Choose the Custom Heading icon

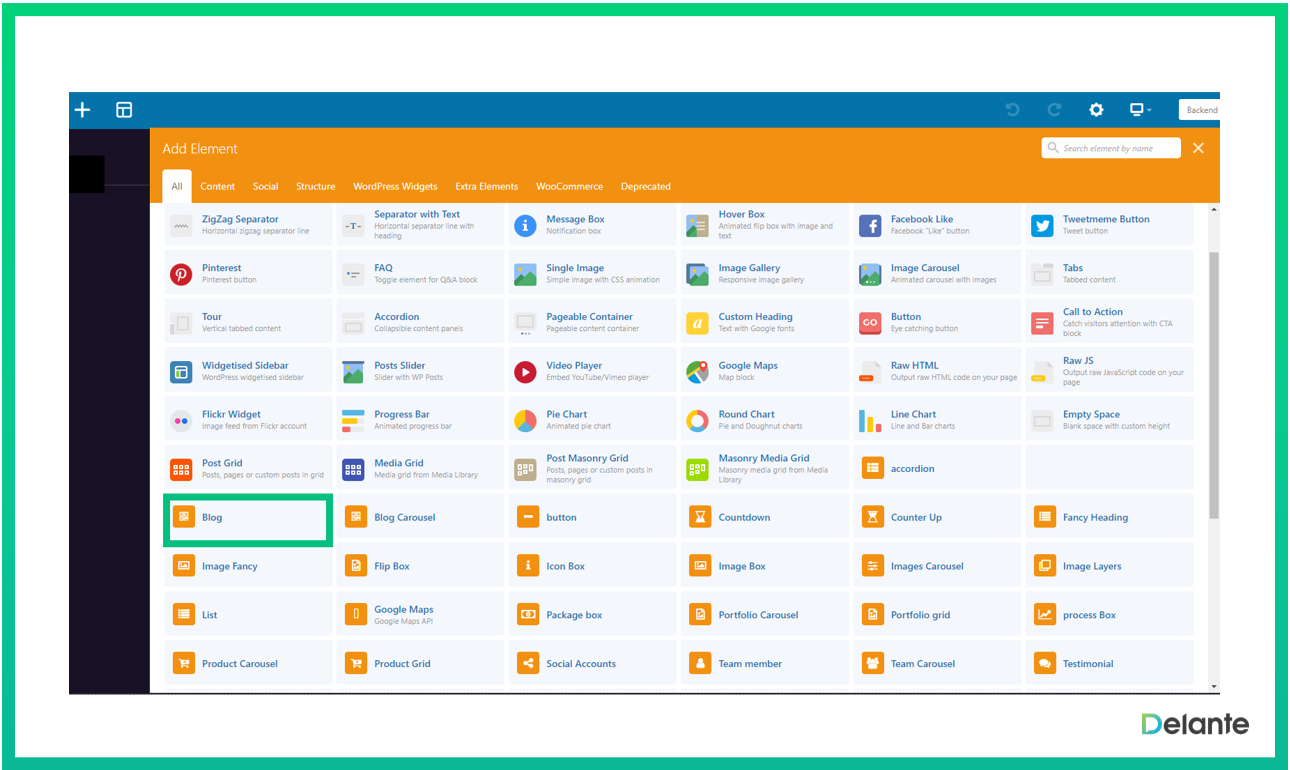coord(697,323)
